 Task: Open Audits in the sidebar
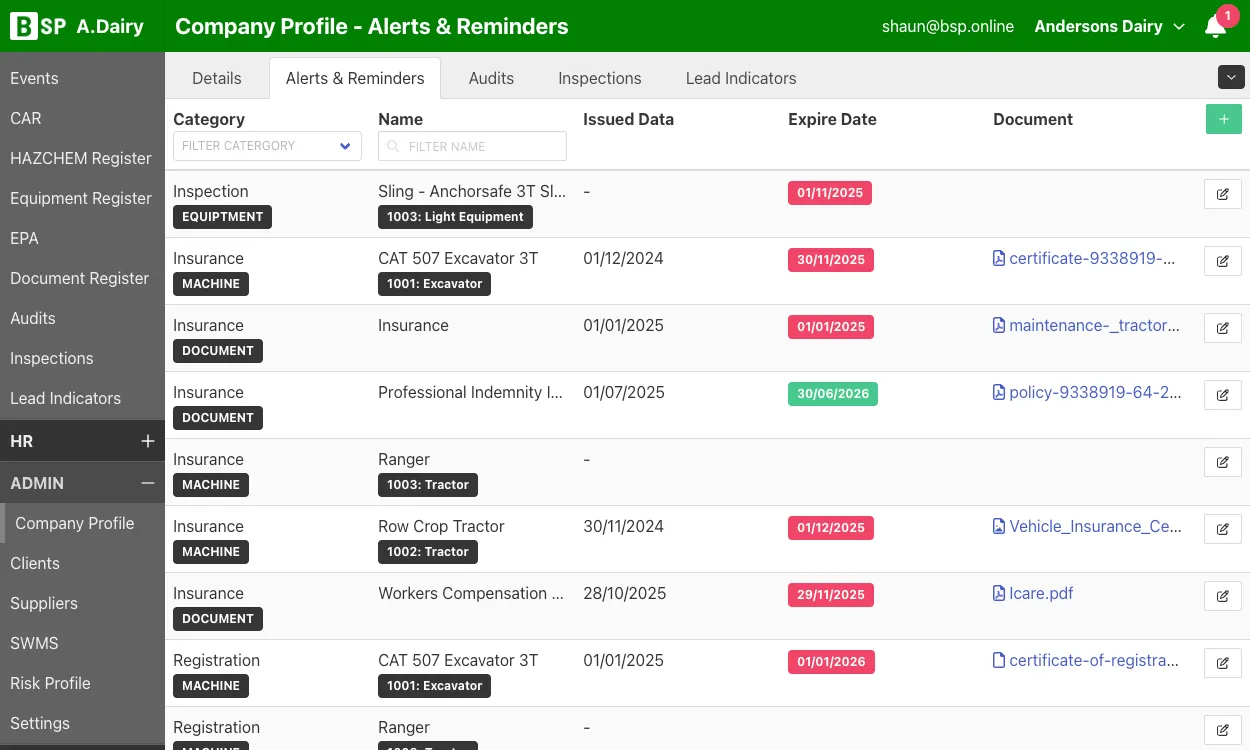(82, 318)
